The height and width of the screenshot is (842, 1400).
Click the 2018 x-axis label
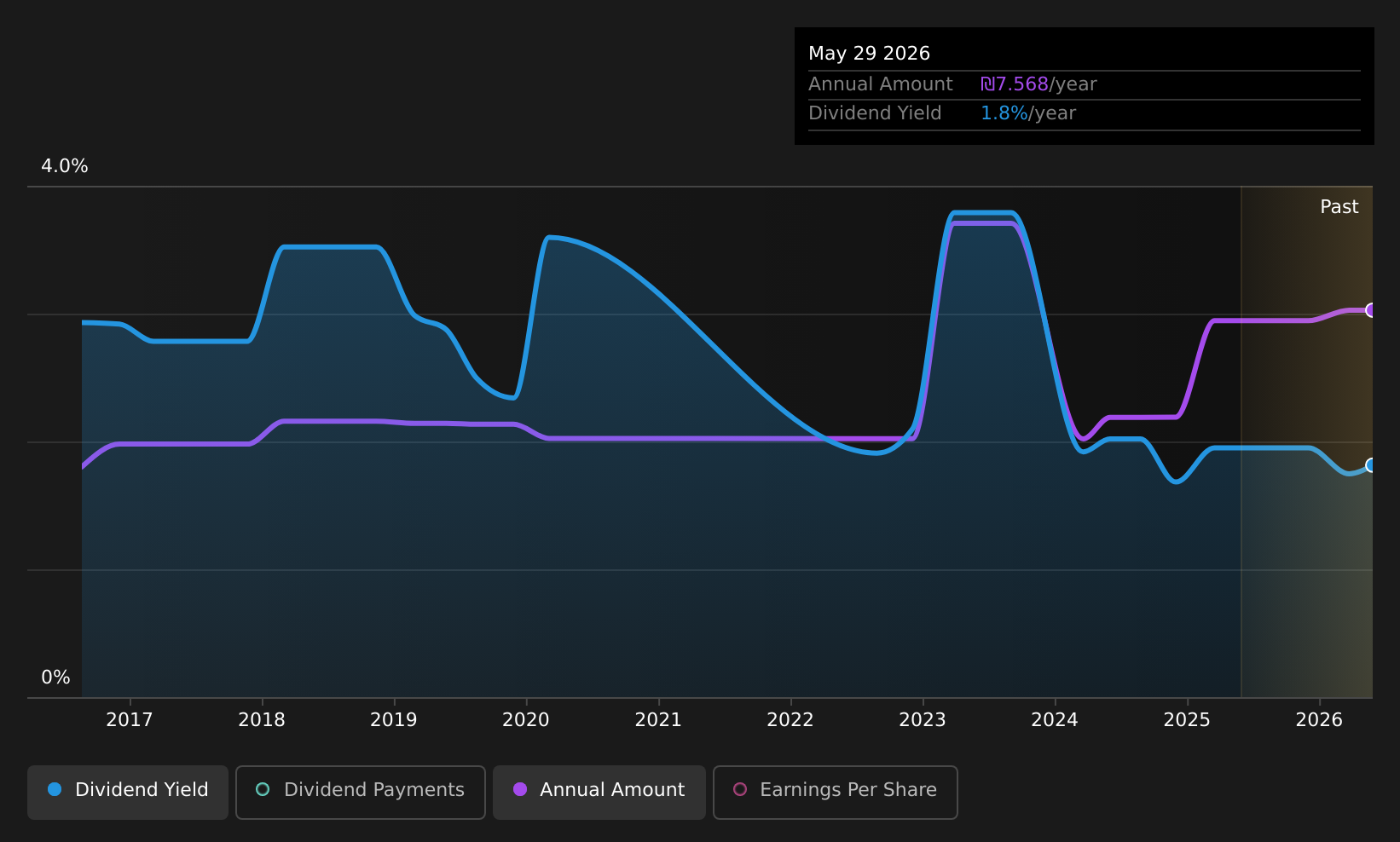[262, 720]
